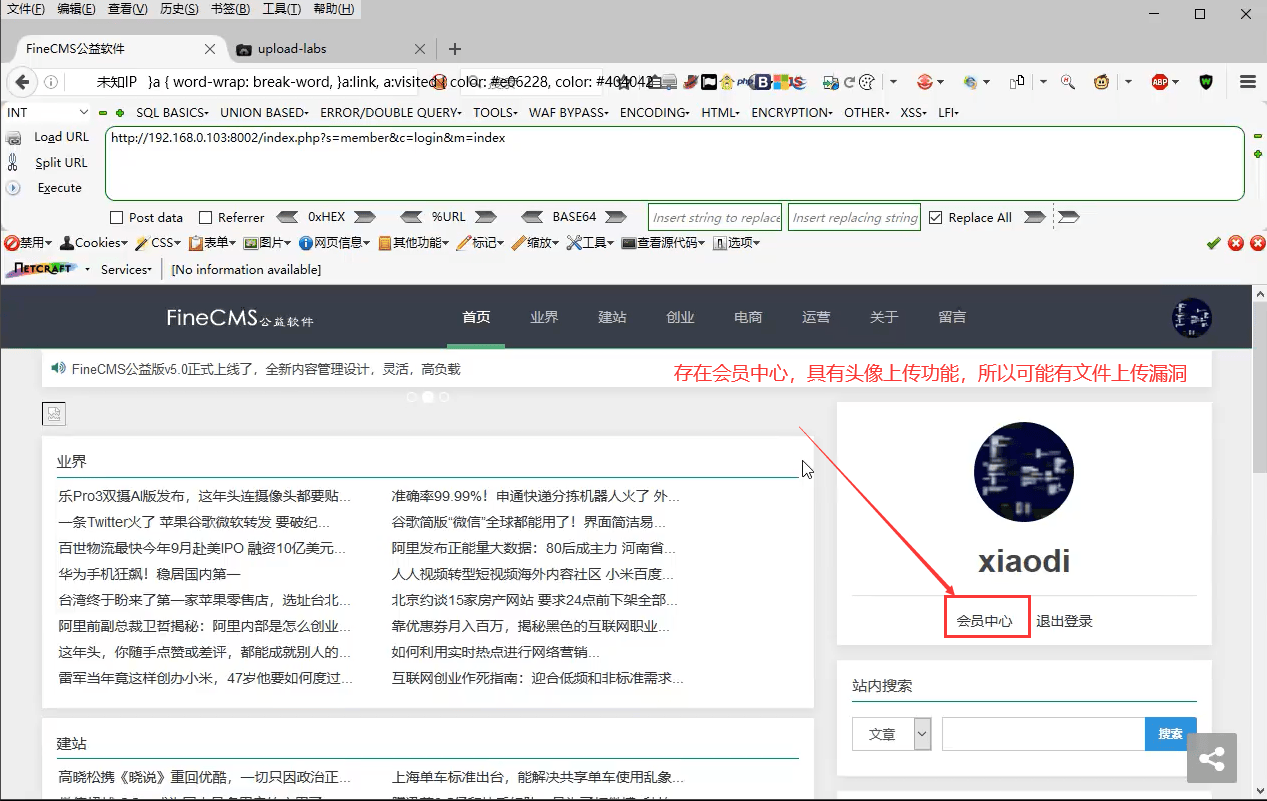The width and height of the screenshot is (1267, 801).
Task: Enable the Referrer checkbox
Action: pos(205,217)
